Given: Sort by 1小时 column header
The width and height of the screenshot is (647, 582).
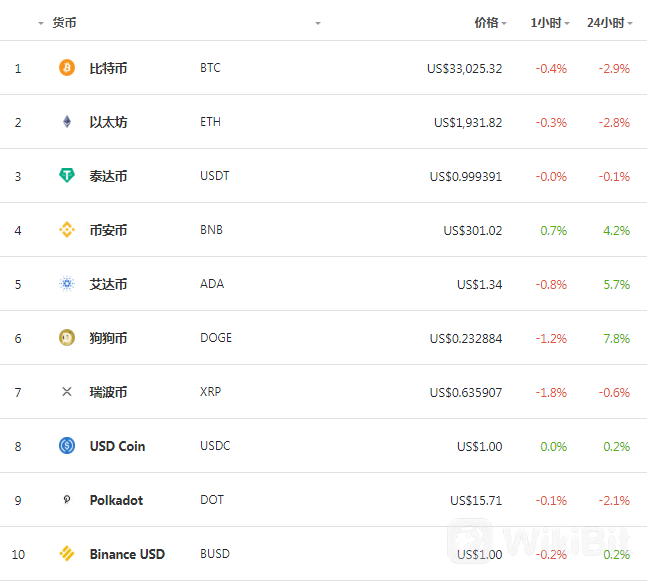Looking at the screenshot, I should tap(546, 22).
